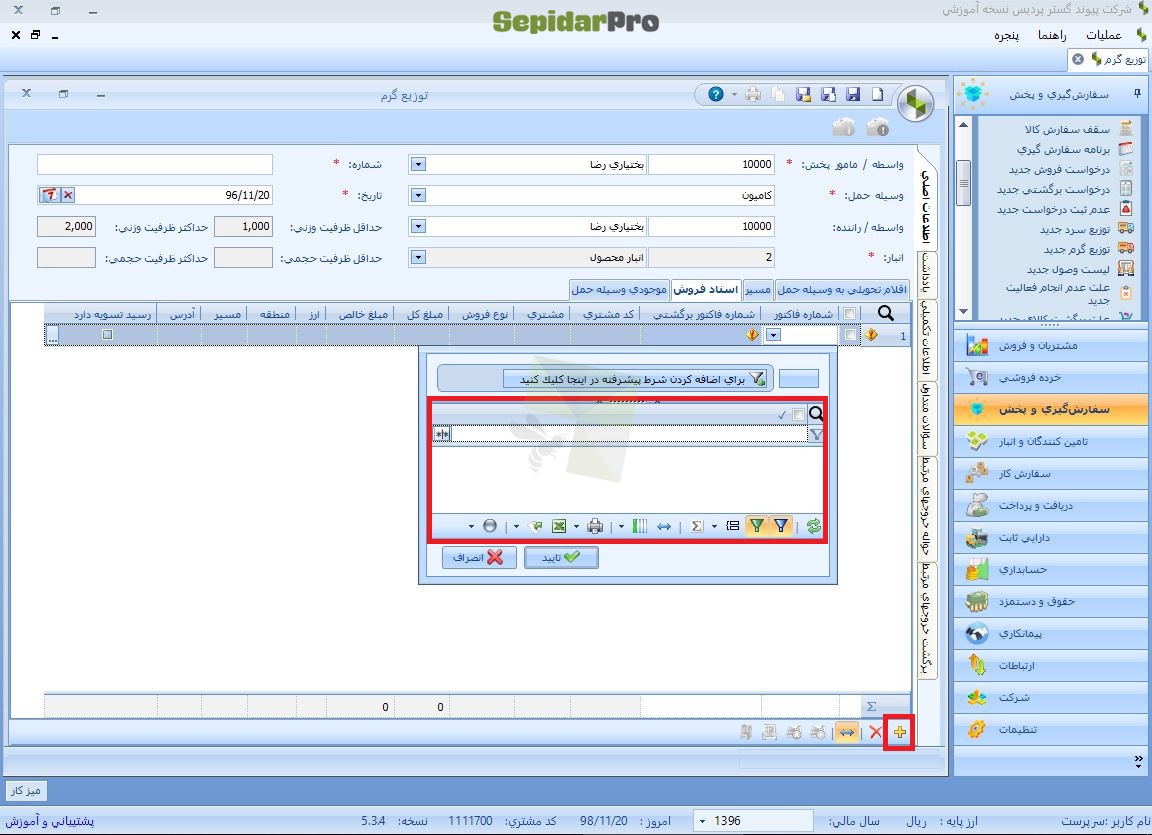This screenshot has width=1152, height=835.
Task: Open the مشتریان و فروش sidebar module
Action: point(1051,345)
